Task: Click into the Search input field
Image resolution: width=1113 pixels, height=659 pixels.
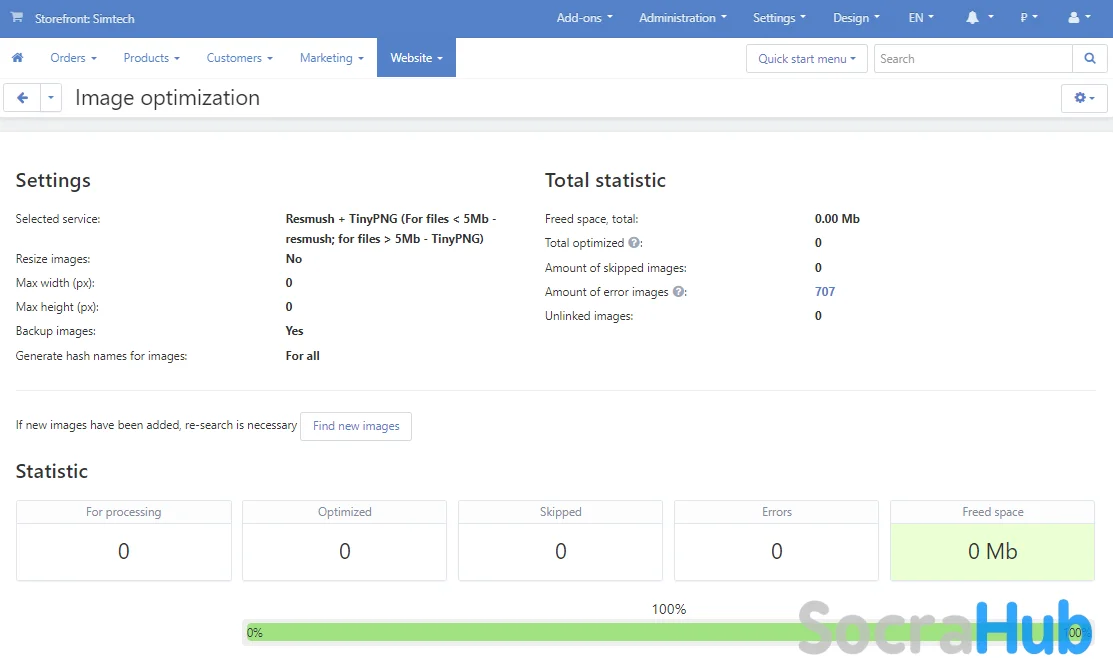Action: click(972, 59)
